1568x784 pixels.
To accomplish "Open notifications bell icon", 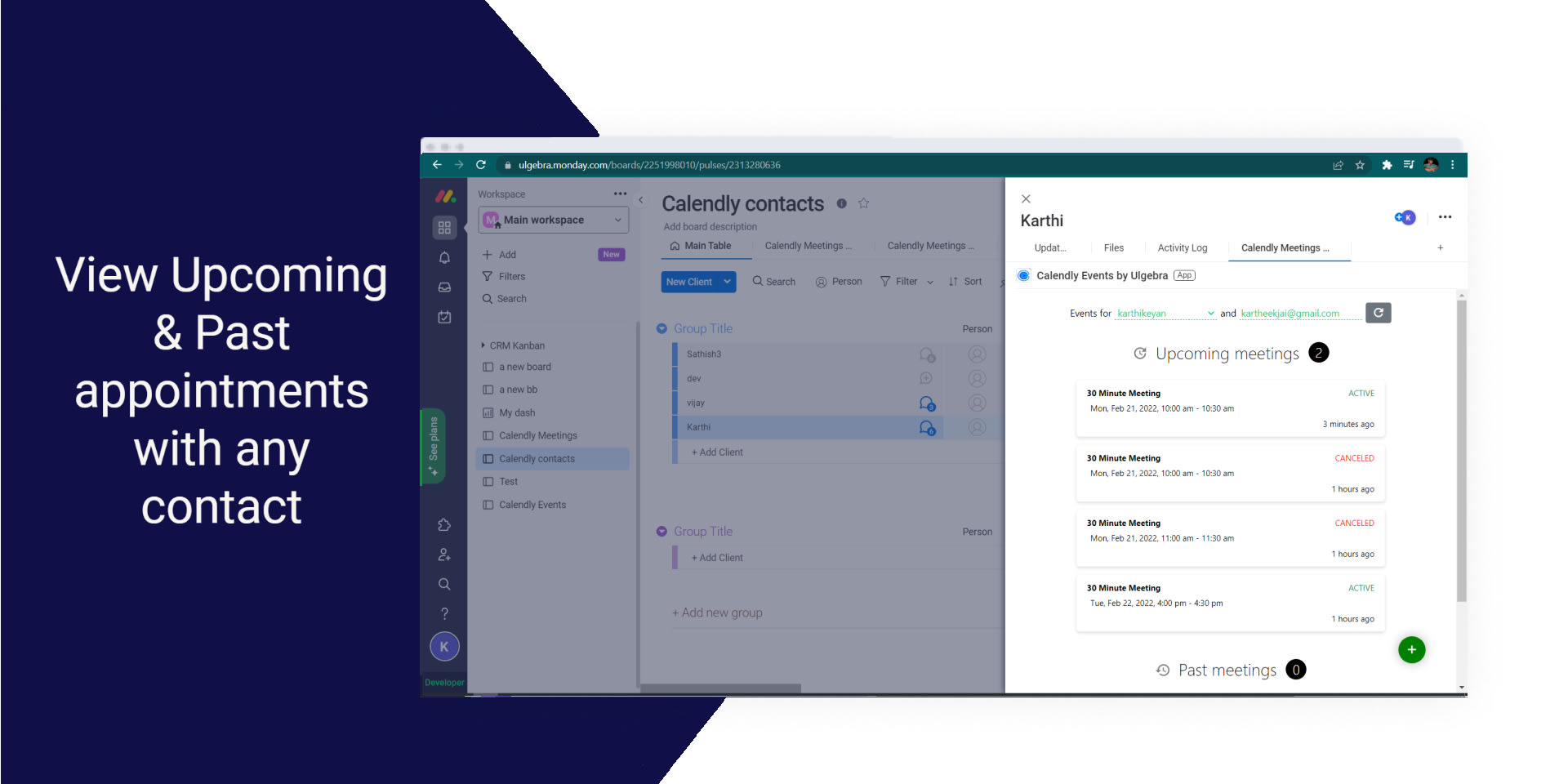I will (x=444, y=257).
